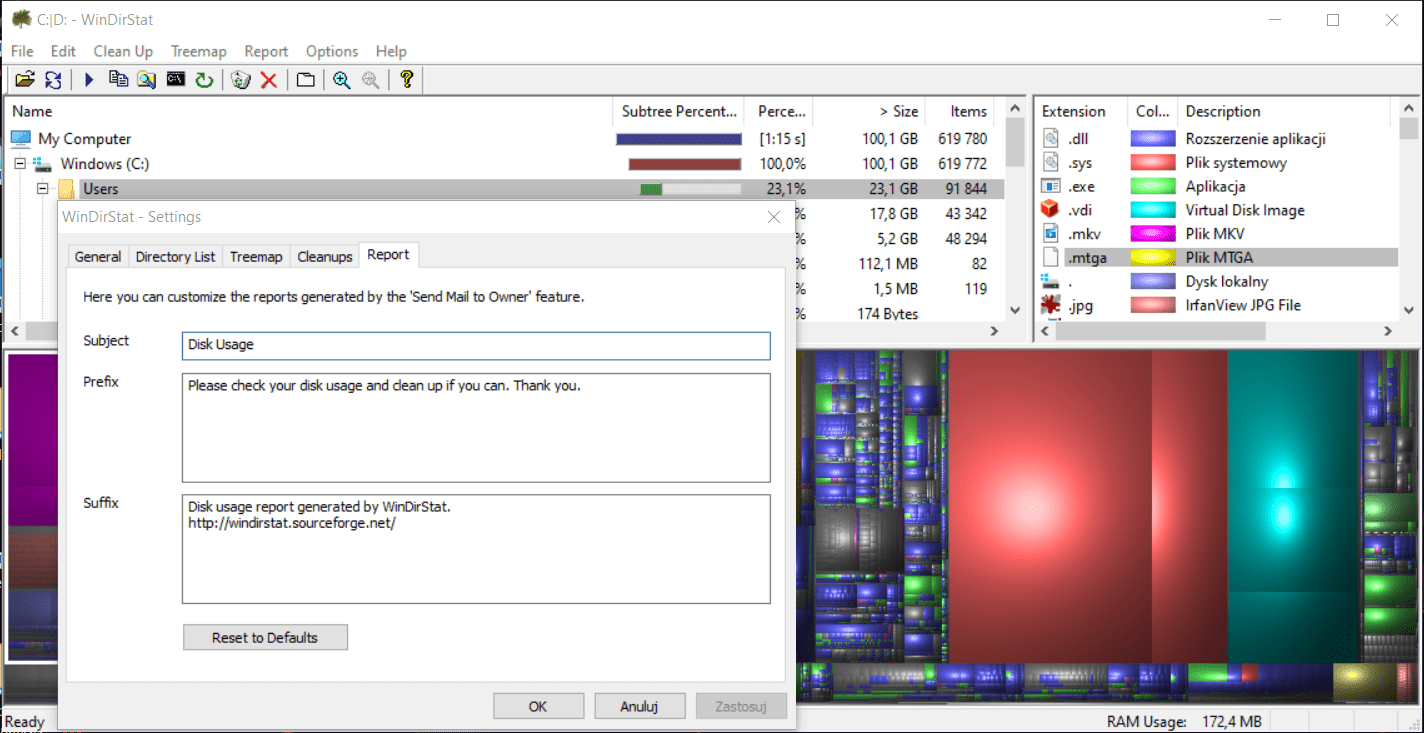The width and height of the screenshot is (1424, 733).
Task: Click the .dll file type icon
Action: [x=1050, y=139]
